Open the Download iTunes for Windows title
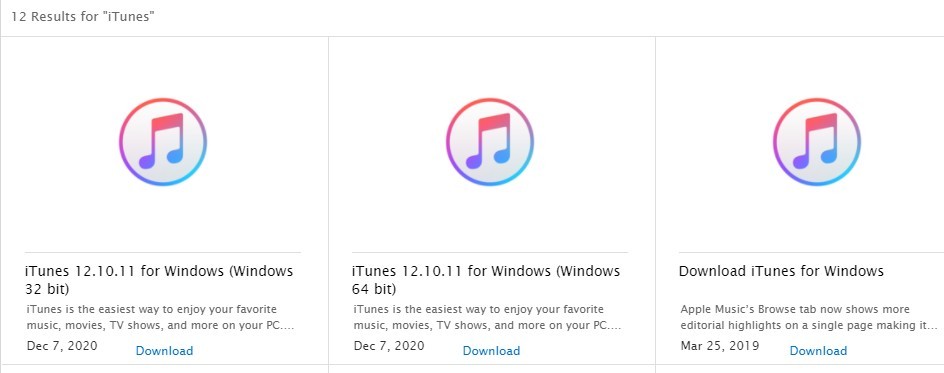The image size is (944, 373). click(x=781, y=271)
